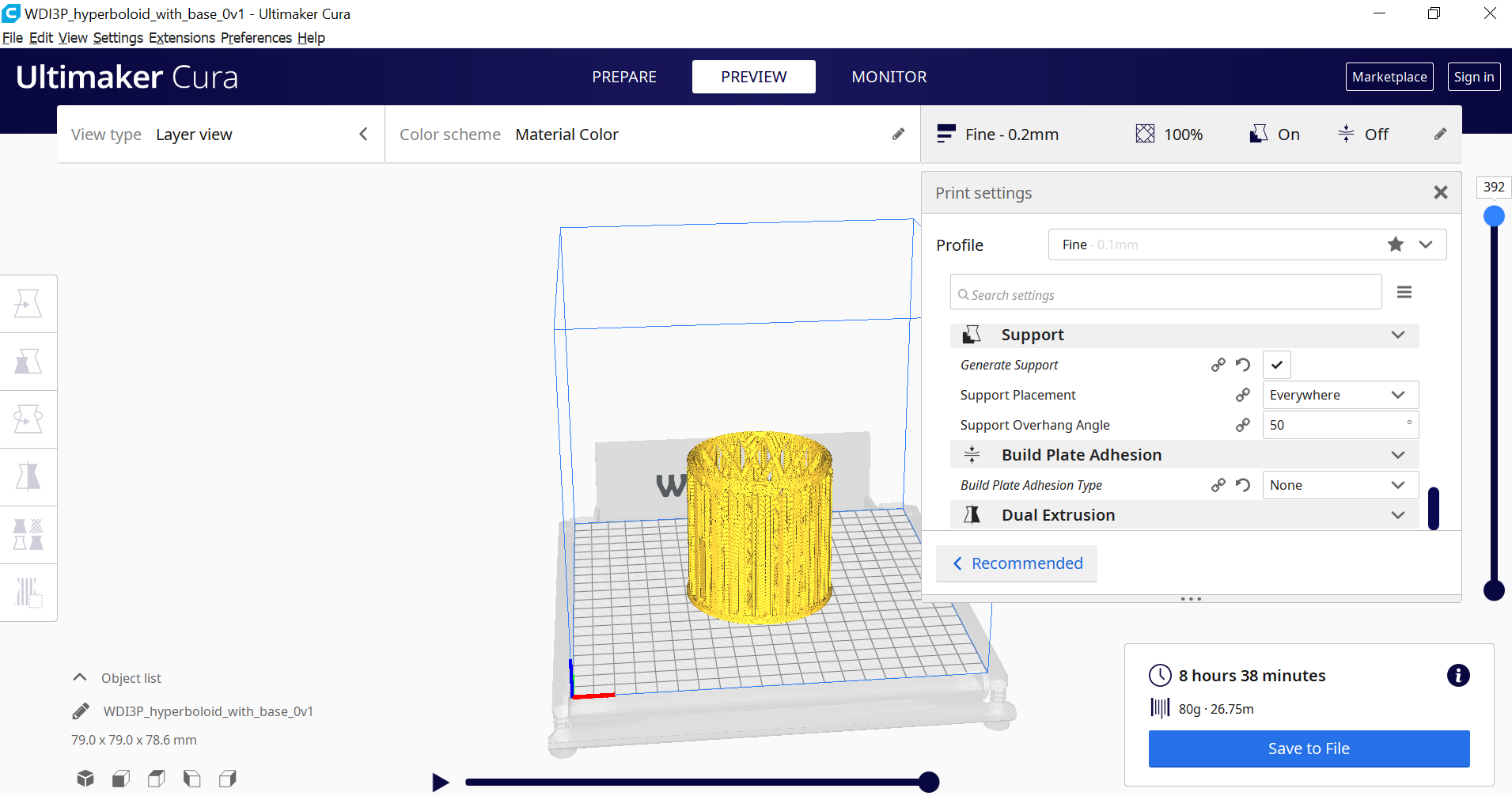Viewport: 1512px width, 796px height.
Task: Edit color scheme with pencil icon
Action: 898,135
